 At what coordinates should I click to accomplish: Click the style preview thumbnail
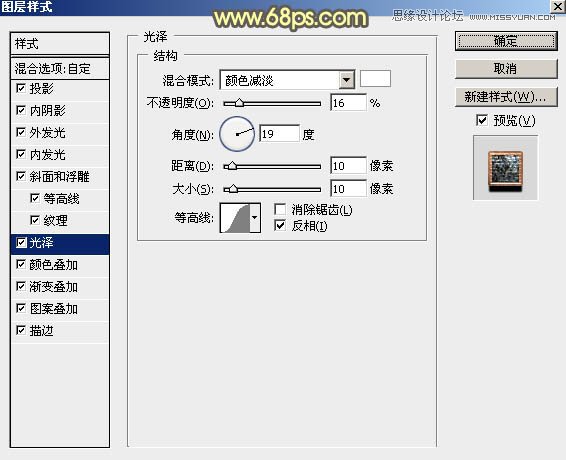click(x=505, y=168)
